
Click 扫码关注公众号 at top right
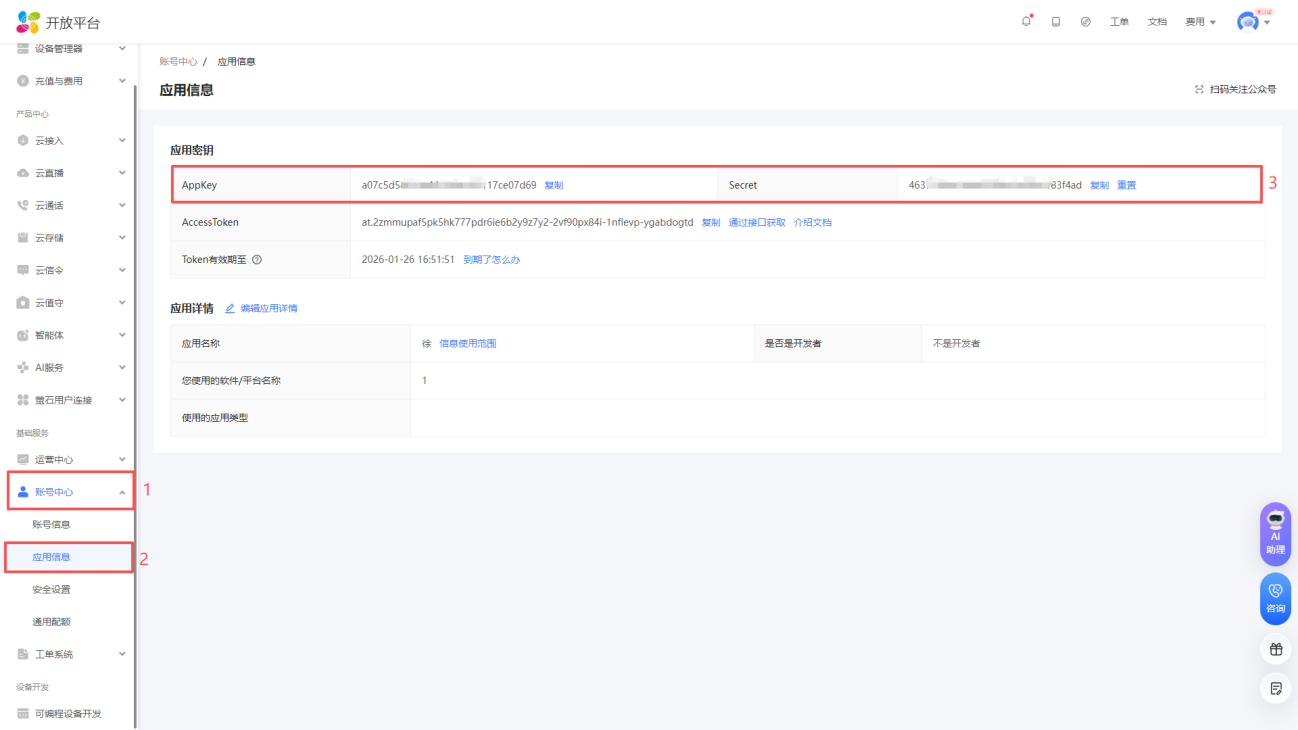[x=1236, y=90]
